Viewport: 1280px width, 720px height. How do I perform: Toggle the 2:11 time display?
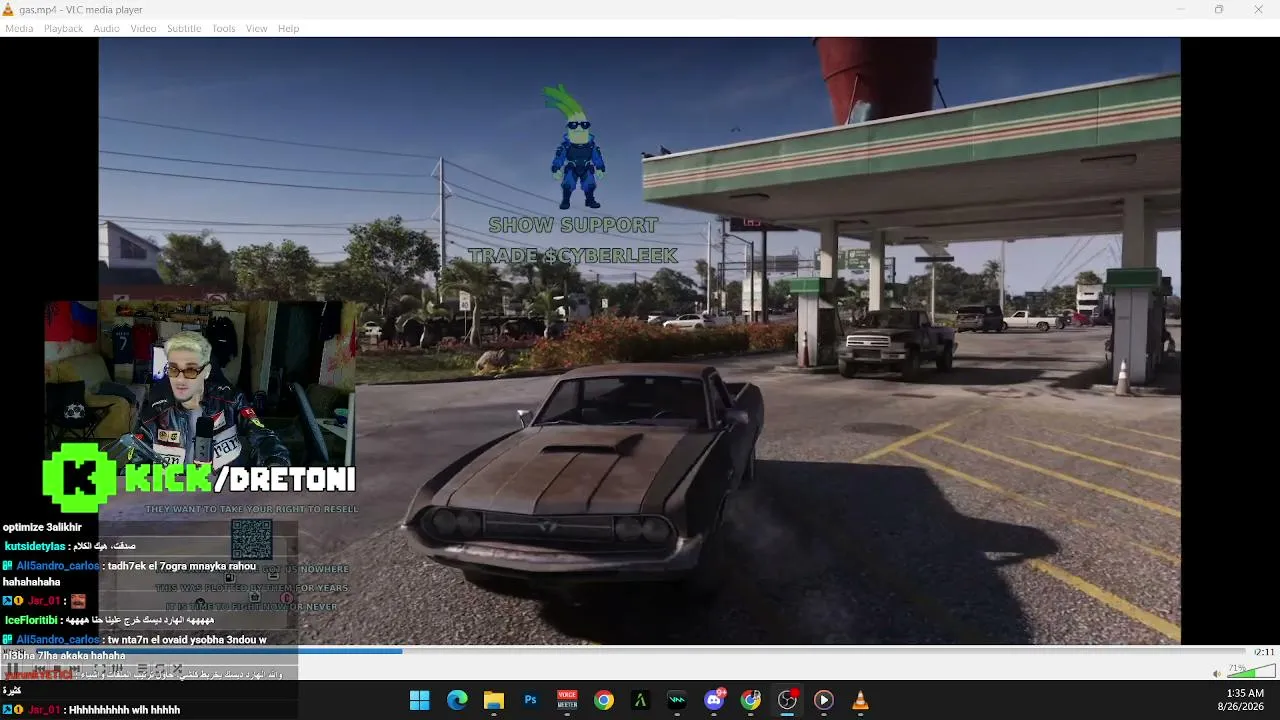click(x=1265, y=652)
